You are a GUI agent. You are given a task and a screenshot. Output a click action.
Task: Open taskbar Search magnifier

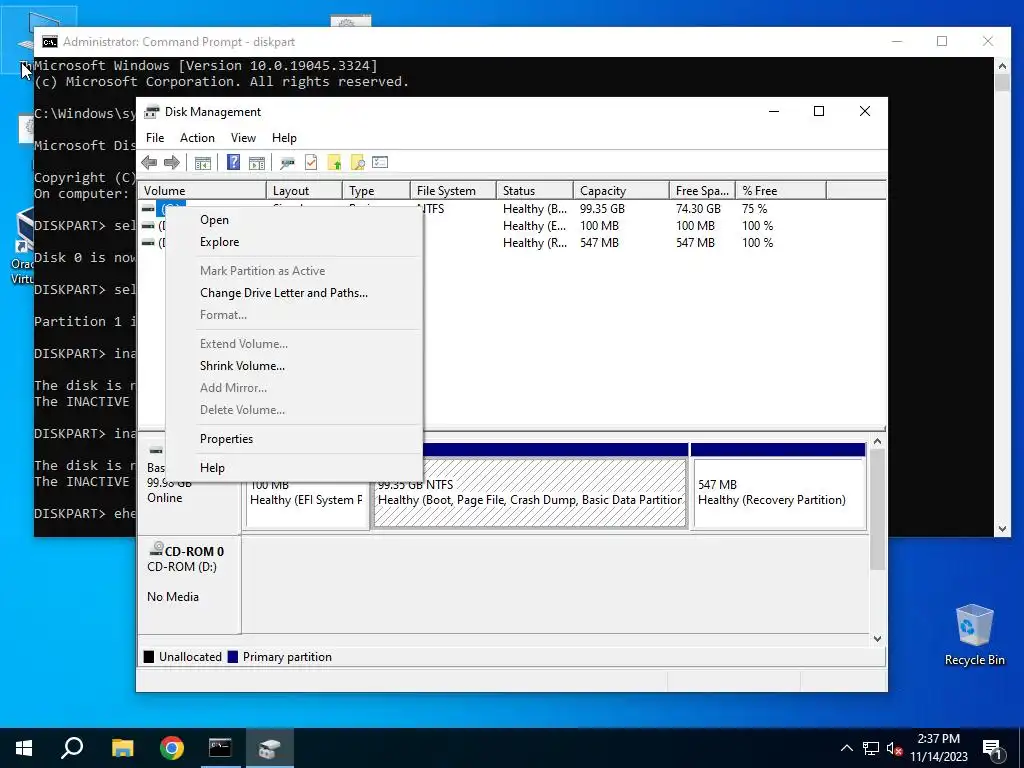click(x=72, y=748)
